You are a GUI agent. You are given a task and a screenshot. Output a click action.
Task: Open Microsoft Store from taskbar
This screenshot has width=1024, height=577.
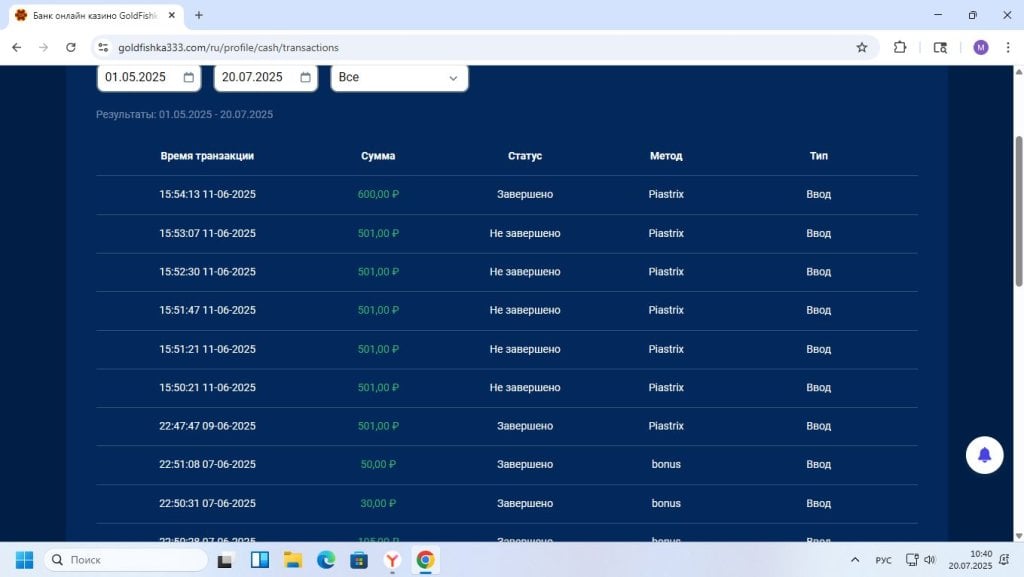[359, 559]
